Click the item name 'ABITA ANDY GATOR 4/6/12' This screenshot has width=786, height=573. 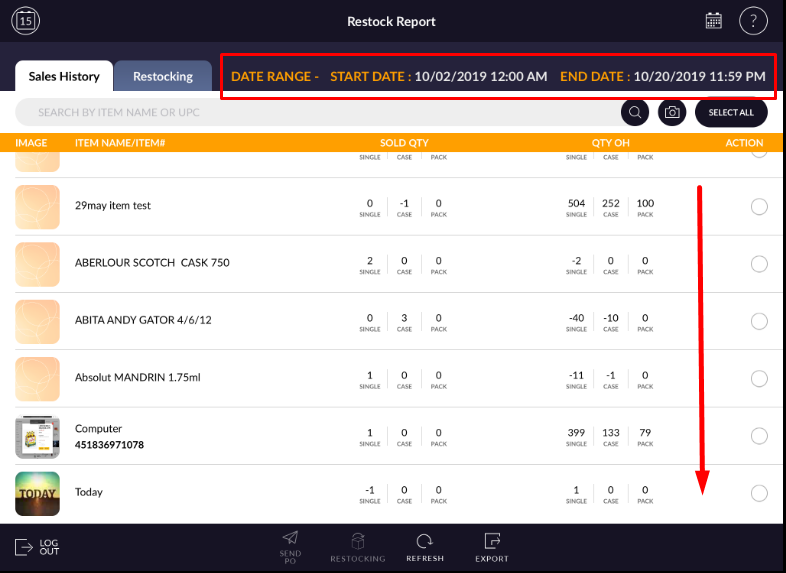(x=143, y=320)
